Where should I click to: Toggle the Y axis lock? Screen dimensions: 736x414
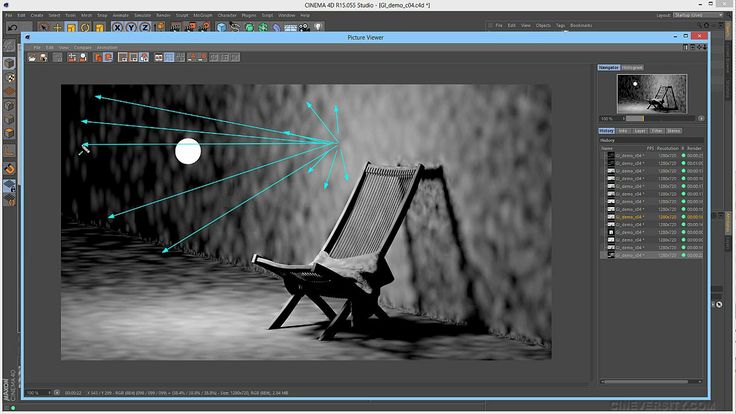pos(131,28)
